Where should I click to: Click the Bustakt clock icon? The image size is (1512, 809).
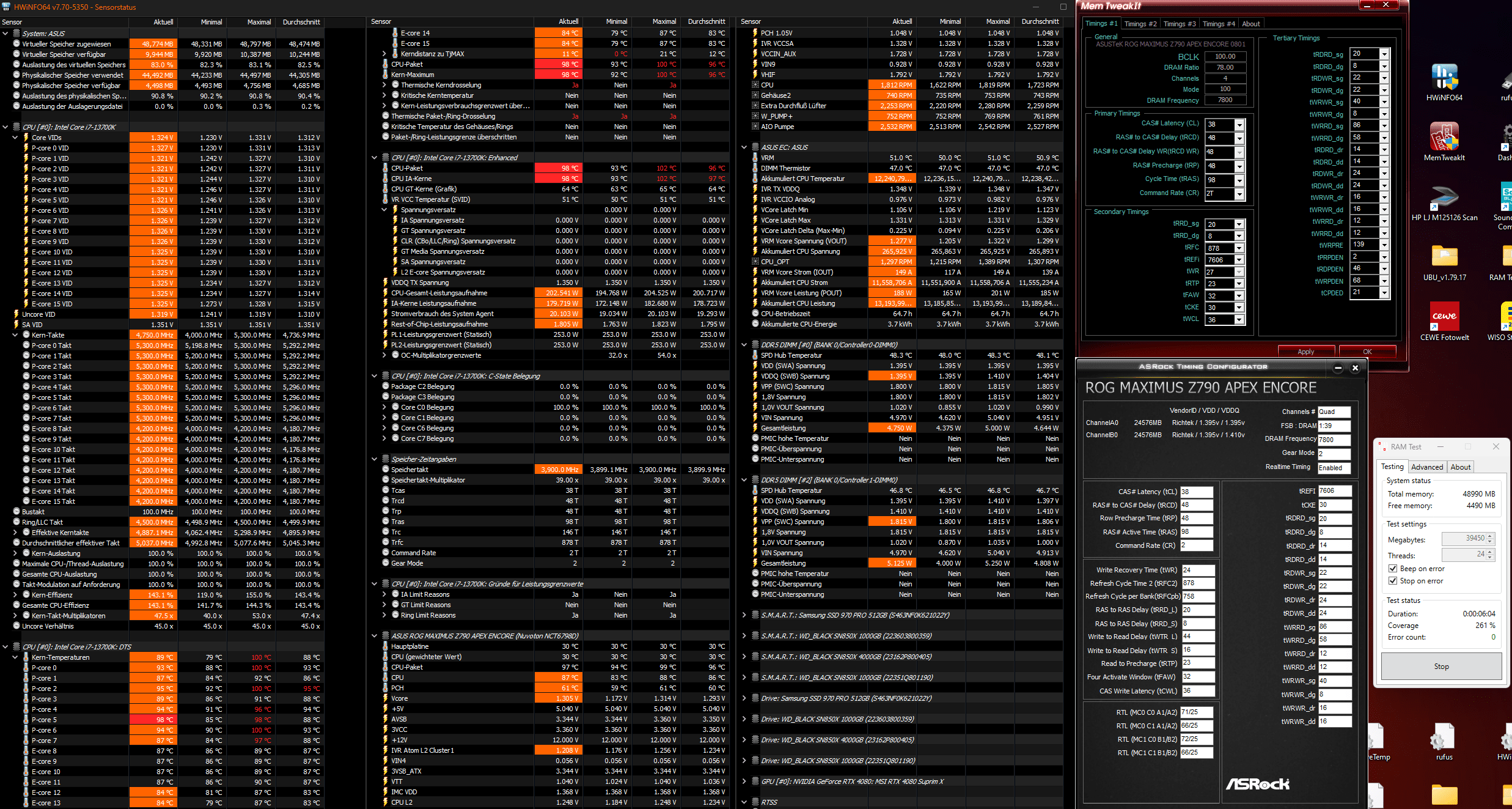pyautogui.click(x=17, y=512)
